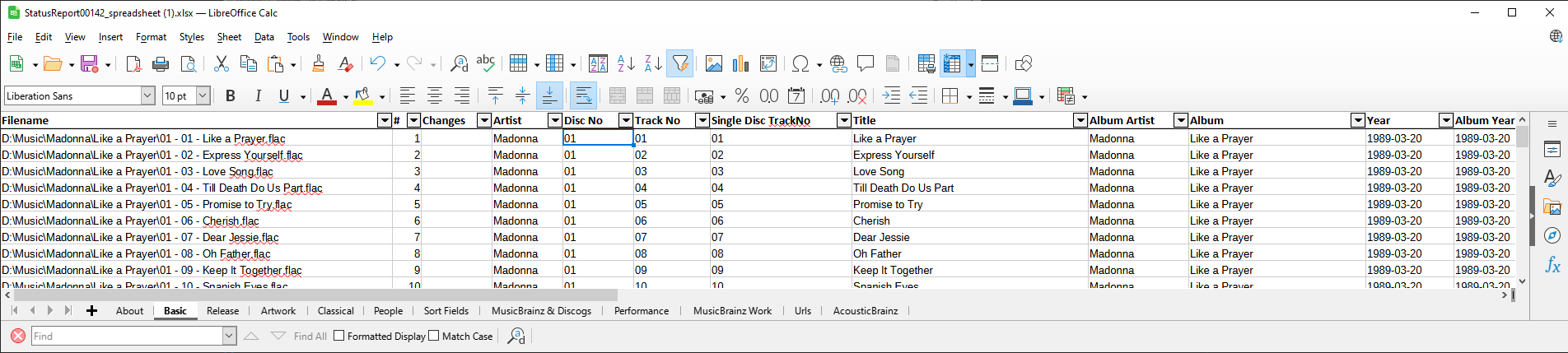Sort descending icon

coord(653,63)
